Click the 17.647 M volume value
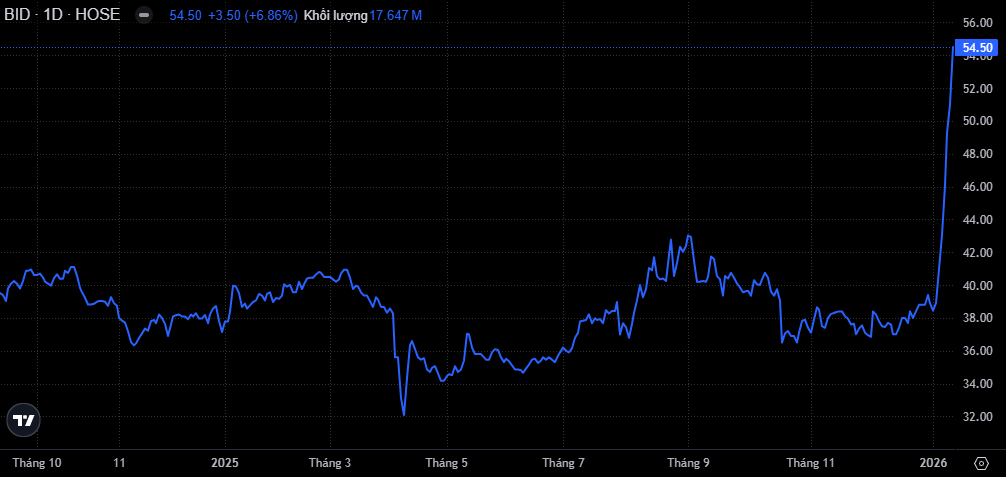This screenshot has width=1006, height=477. pos(395,15)
